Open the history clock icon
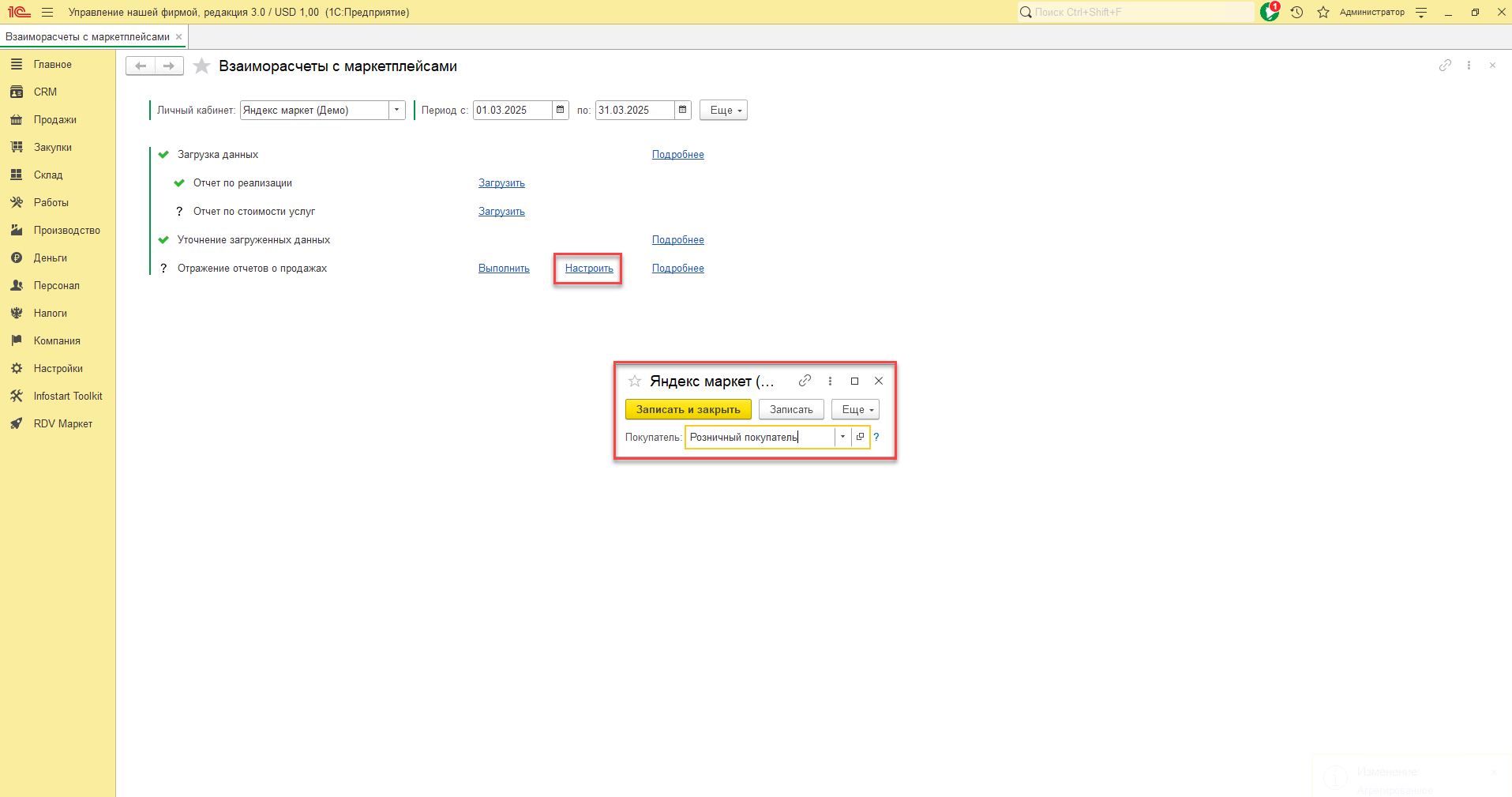This screenshot has width=1512, height=797. (x=1296, y=12)
